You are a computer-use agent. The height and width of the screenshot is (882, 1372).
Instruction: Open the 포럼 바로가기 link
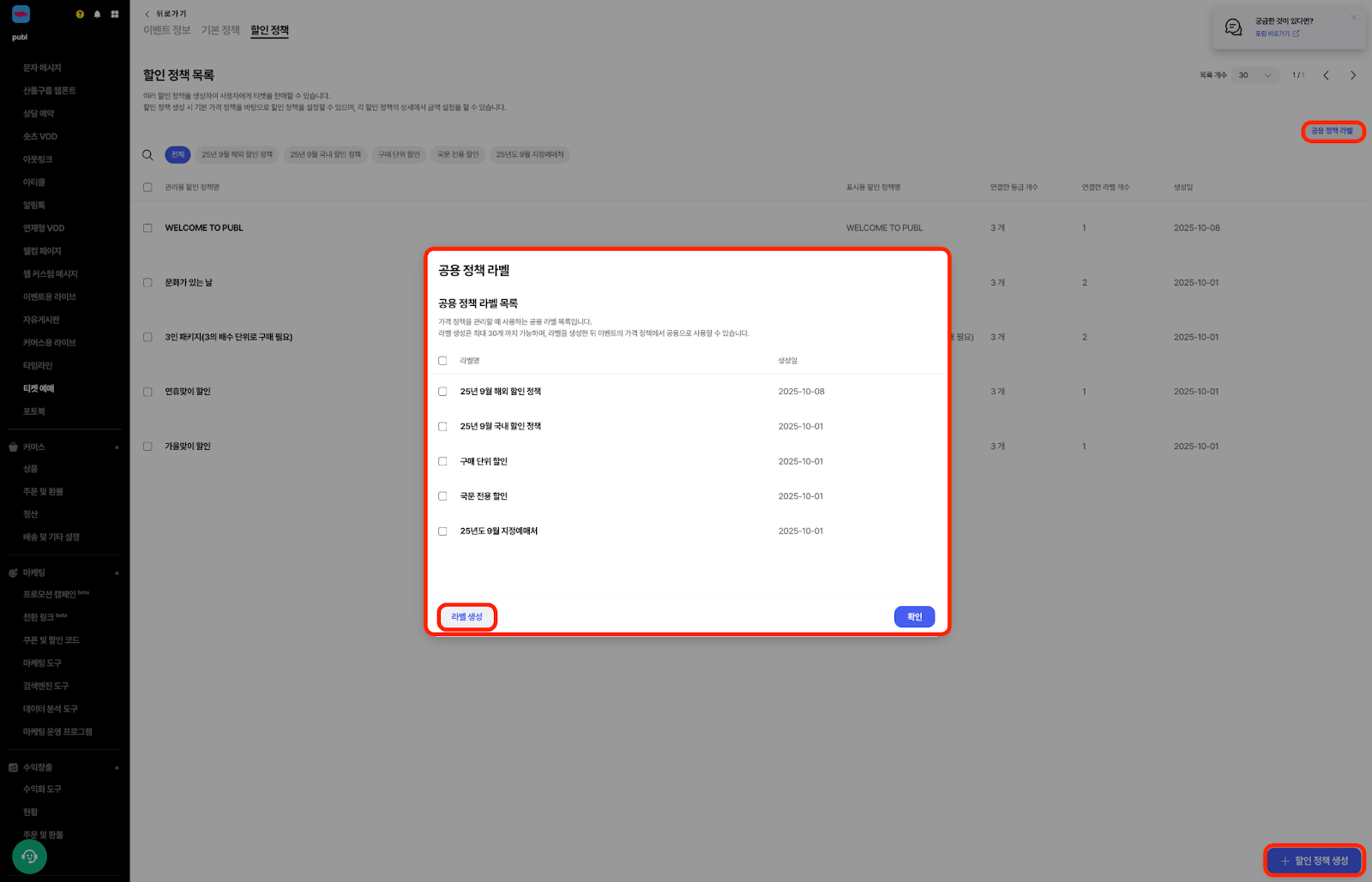1277,34
